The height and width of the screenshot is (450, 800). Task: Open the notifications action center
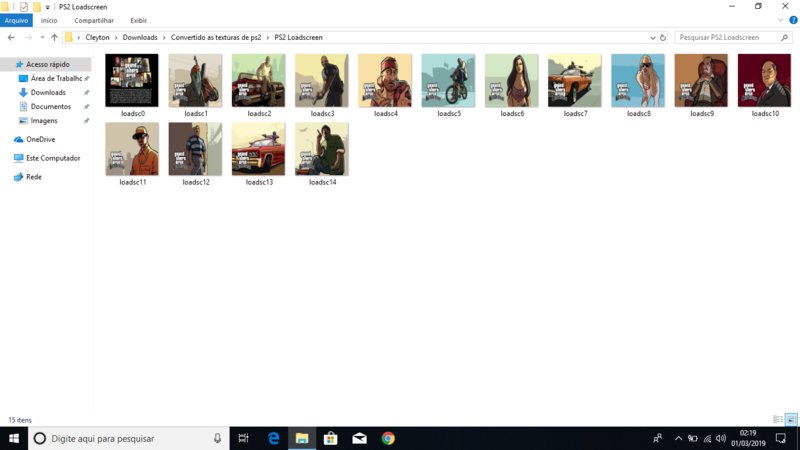coord(781,438)
